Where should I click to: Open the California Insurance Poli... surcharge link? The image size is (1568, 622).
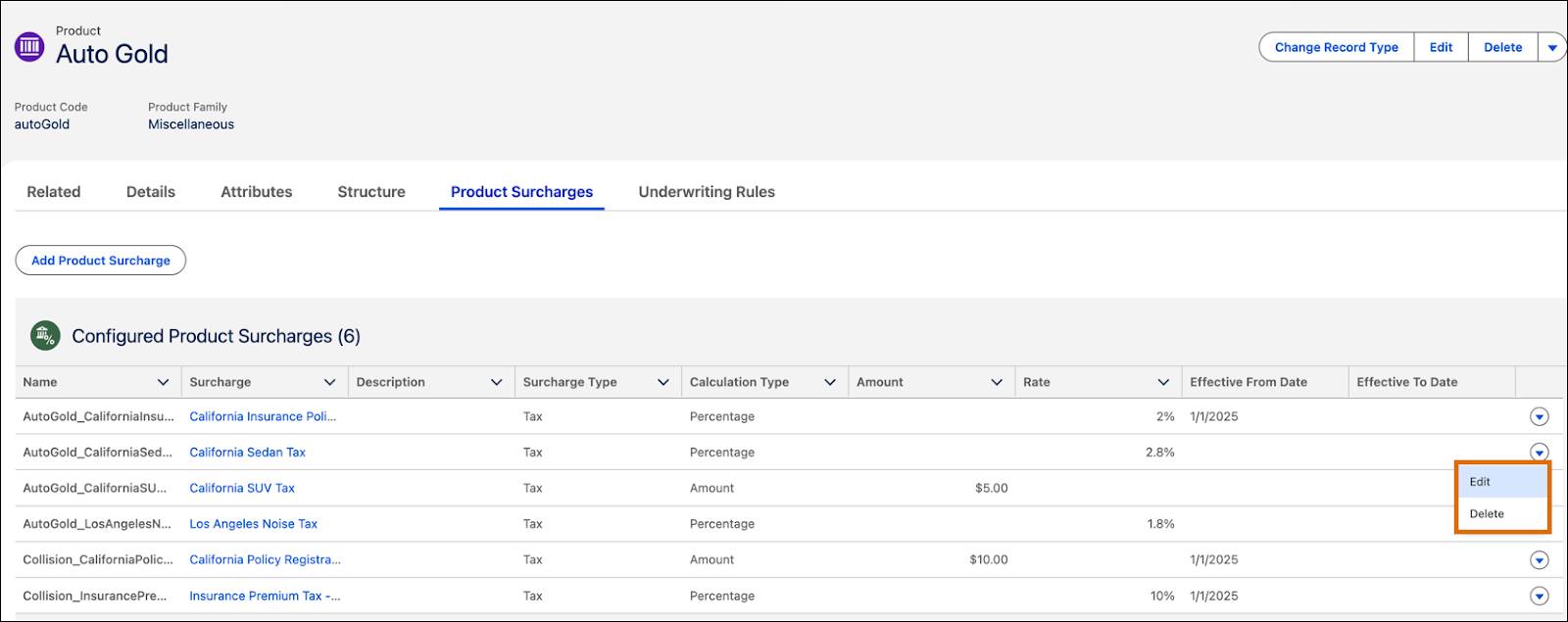coord(263,417)
